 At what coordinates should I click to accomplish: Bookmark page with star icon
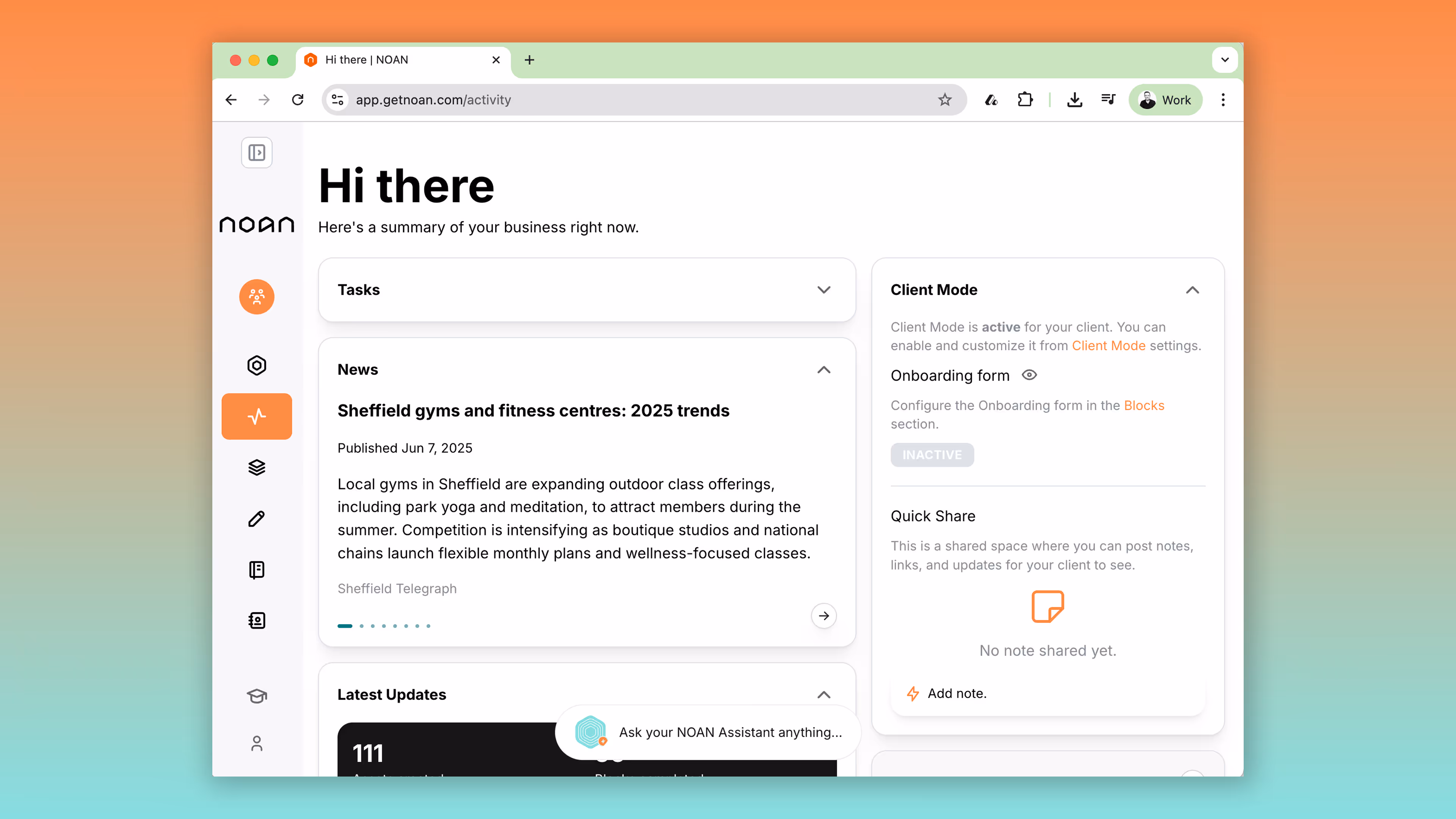[x=945, y=100]
